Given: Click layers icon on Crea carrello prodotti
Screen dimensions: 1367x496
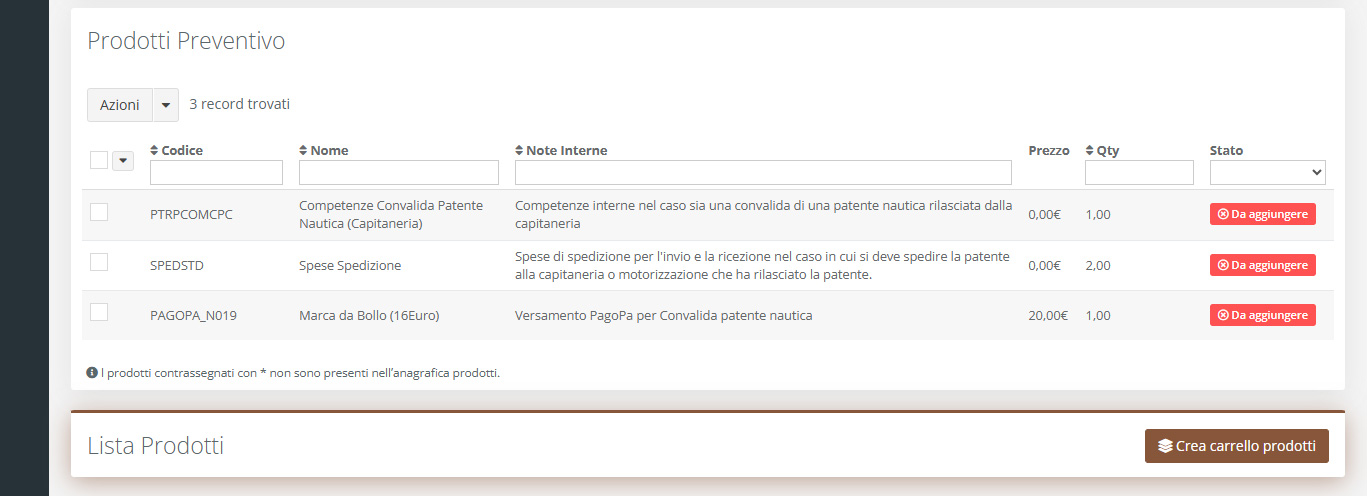Looking at the screenshot, I should coord(1165,446).
